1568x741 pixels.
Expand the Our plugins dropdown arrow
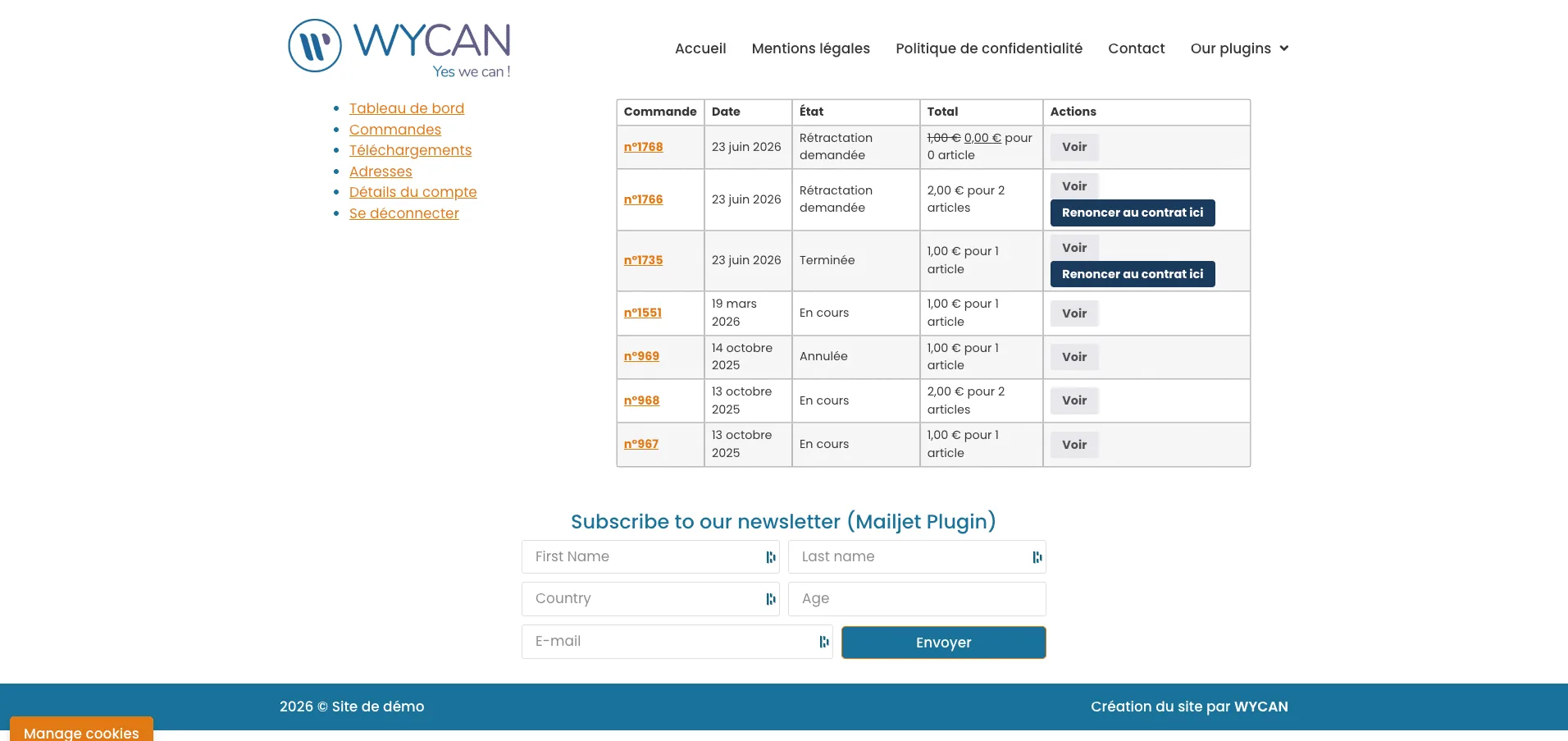[x=1284, y=48]
